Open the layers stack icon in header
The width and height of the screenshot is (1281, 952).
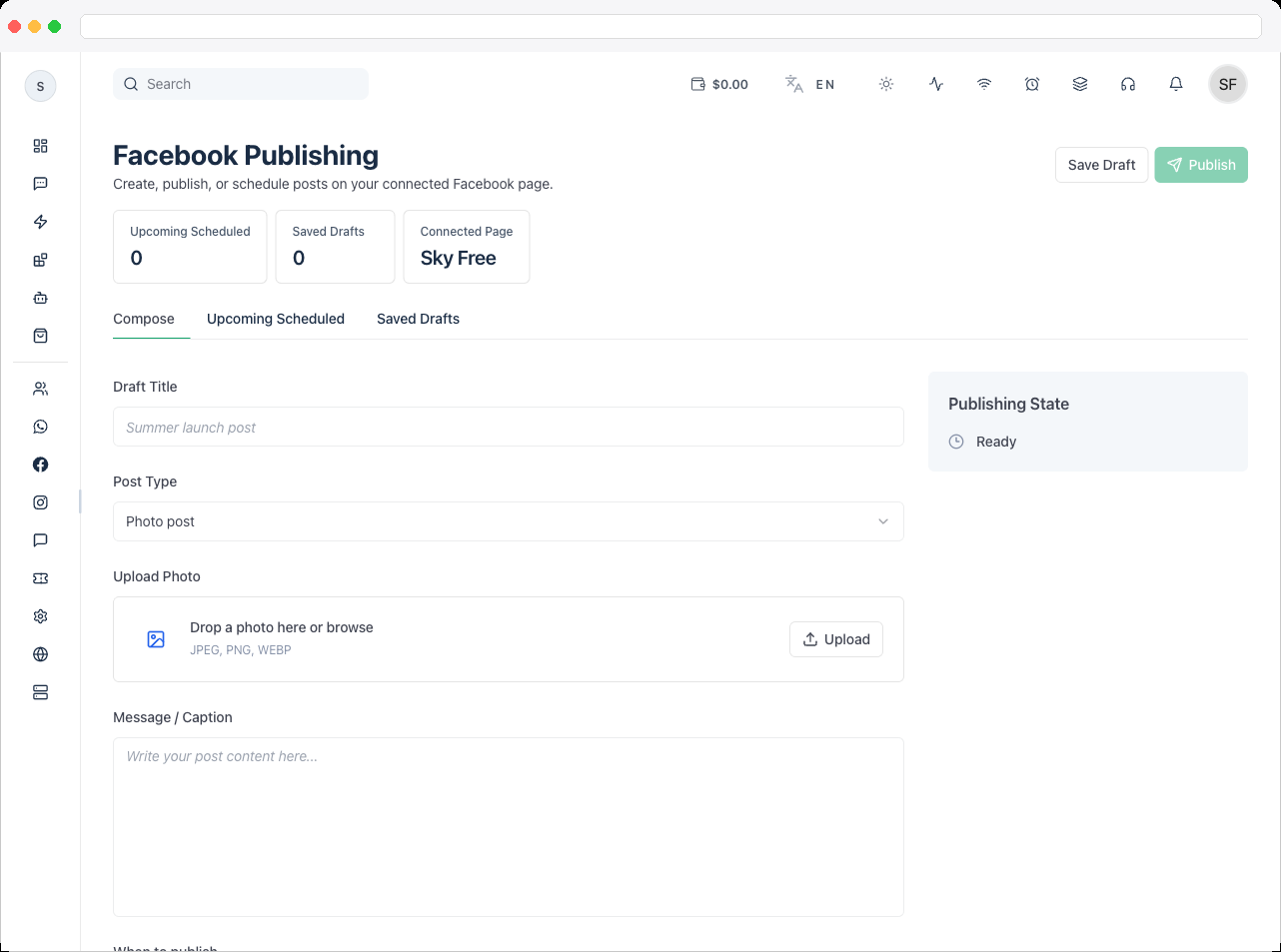[x=1080, y=84]
